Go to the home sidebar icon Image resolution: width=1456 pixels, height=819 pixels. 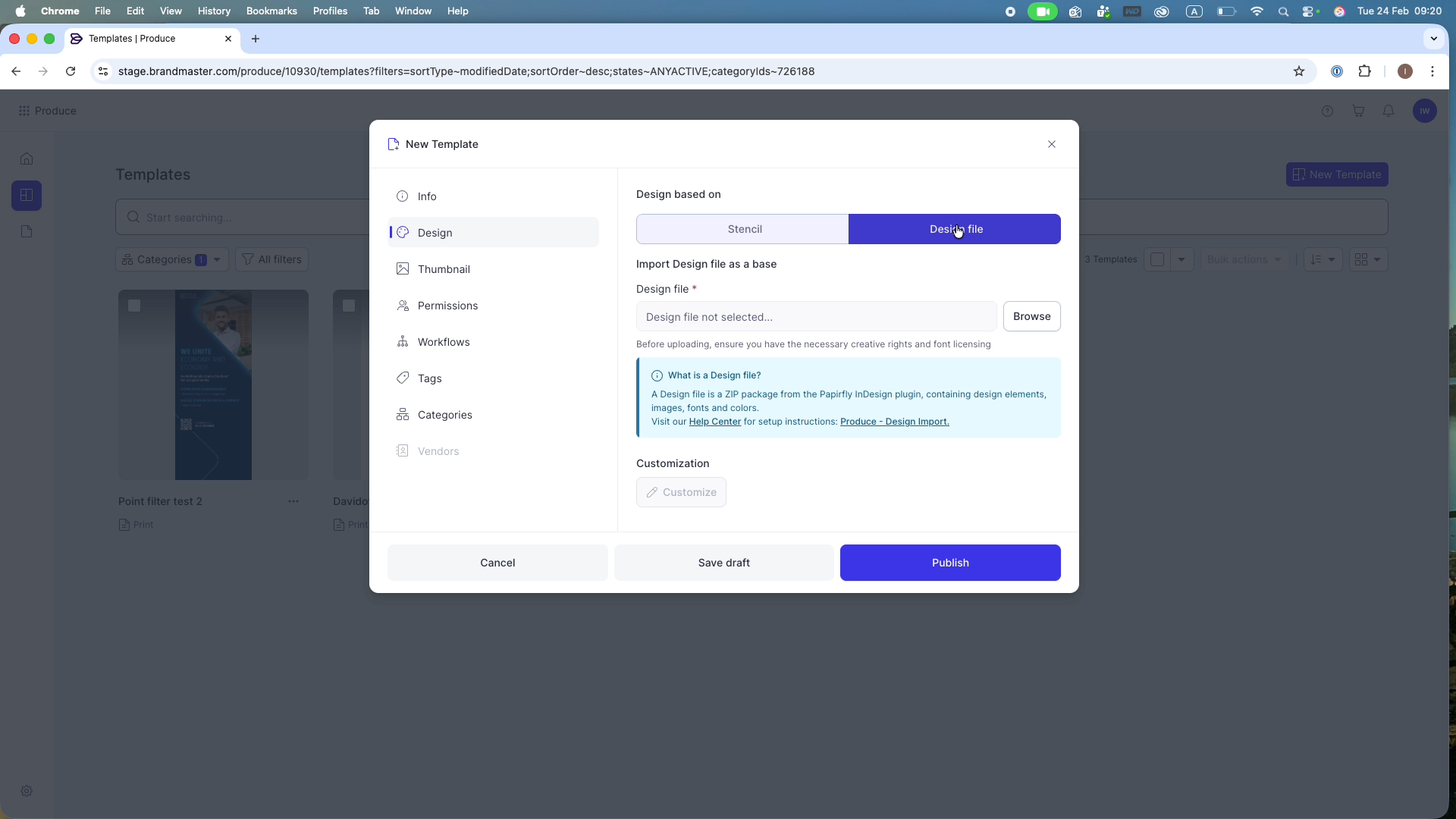tap(27, 158)
